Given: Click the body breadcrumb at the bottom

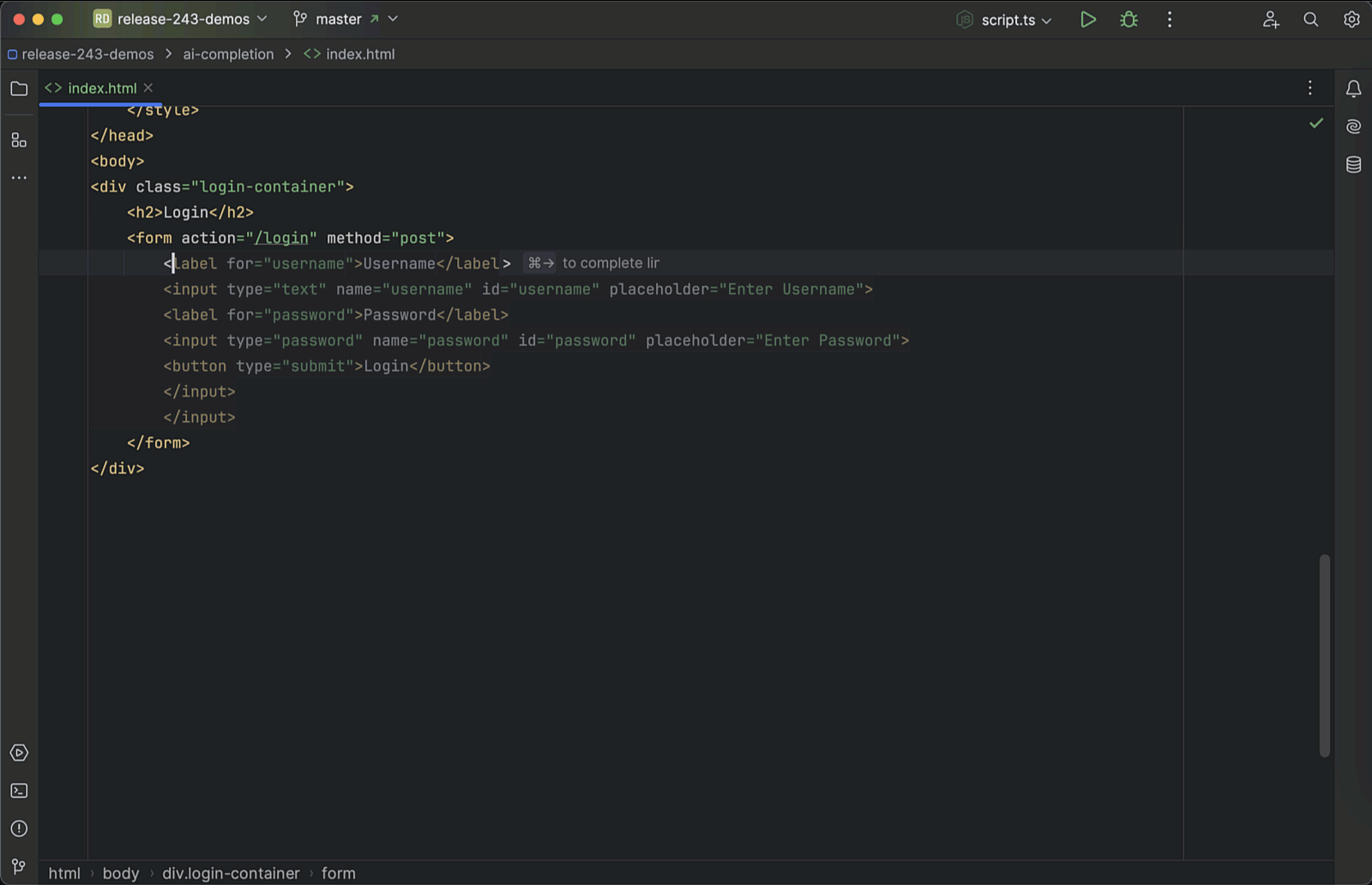Looking at the screenshot, I should click(121, 873).
